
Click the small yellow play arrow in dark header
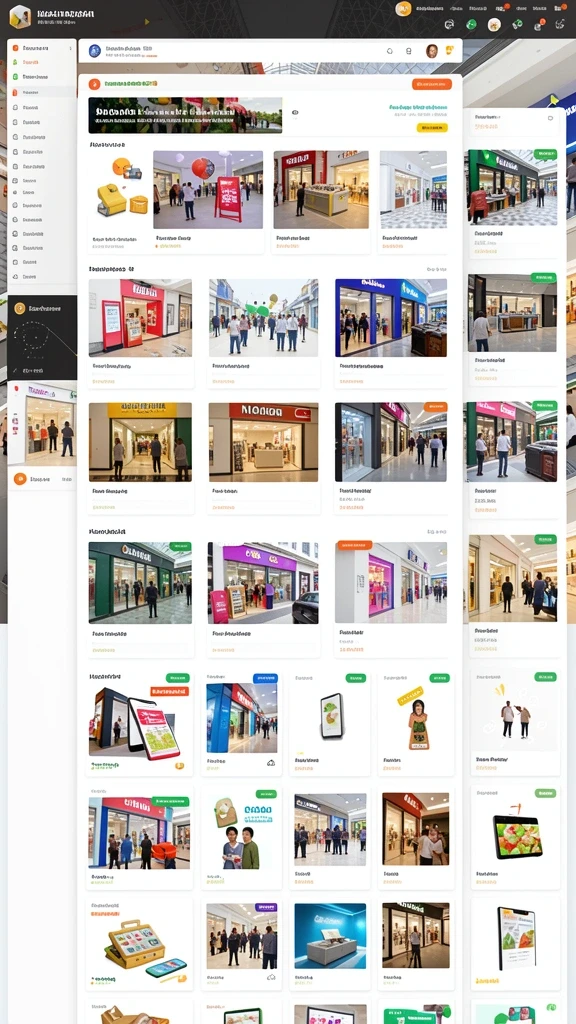[147, 22]
